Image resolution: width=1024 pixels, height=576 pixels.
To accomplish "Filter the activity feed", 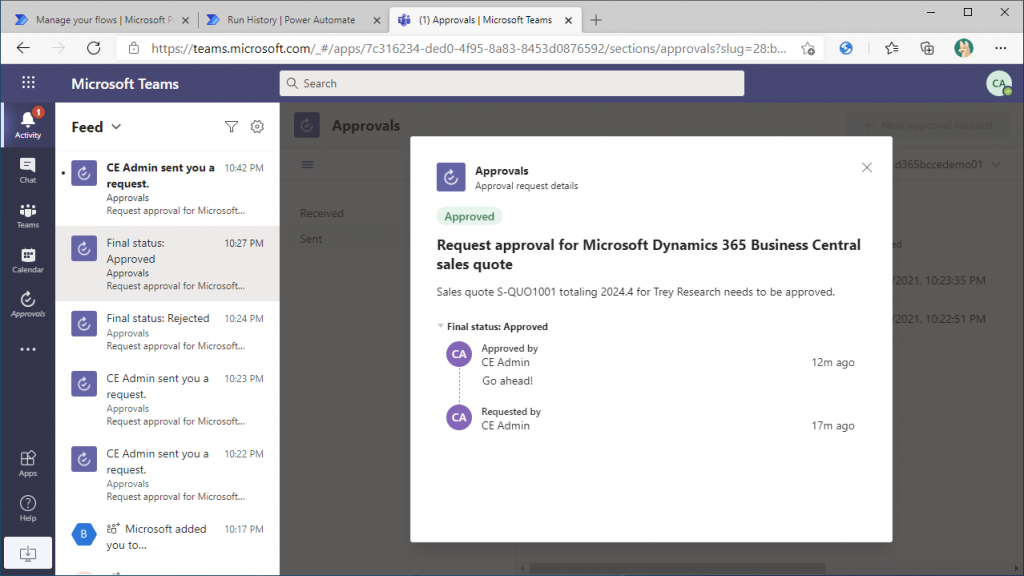I will (231, 127).
